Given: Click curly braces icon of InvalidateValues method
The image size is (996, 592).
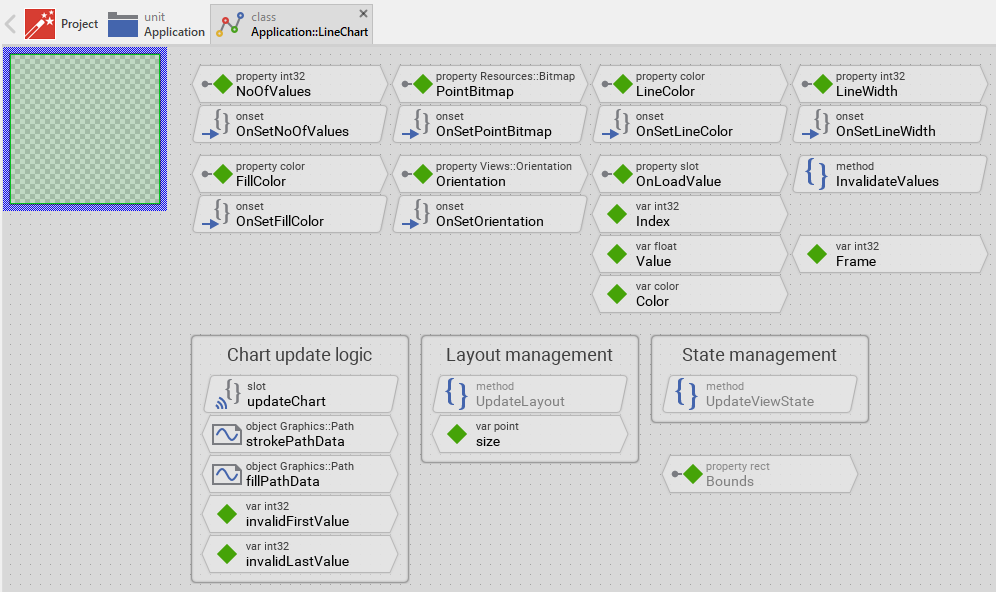Looking at the screenshot, I should (816, 174).
